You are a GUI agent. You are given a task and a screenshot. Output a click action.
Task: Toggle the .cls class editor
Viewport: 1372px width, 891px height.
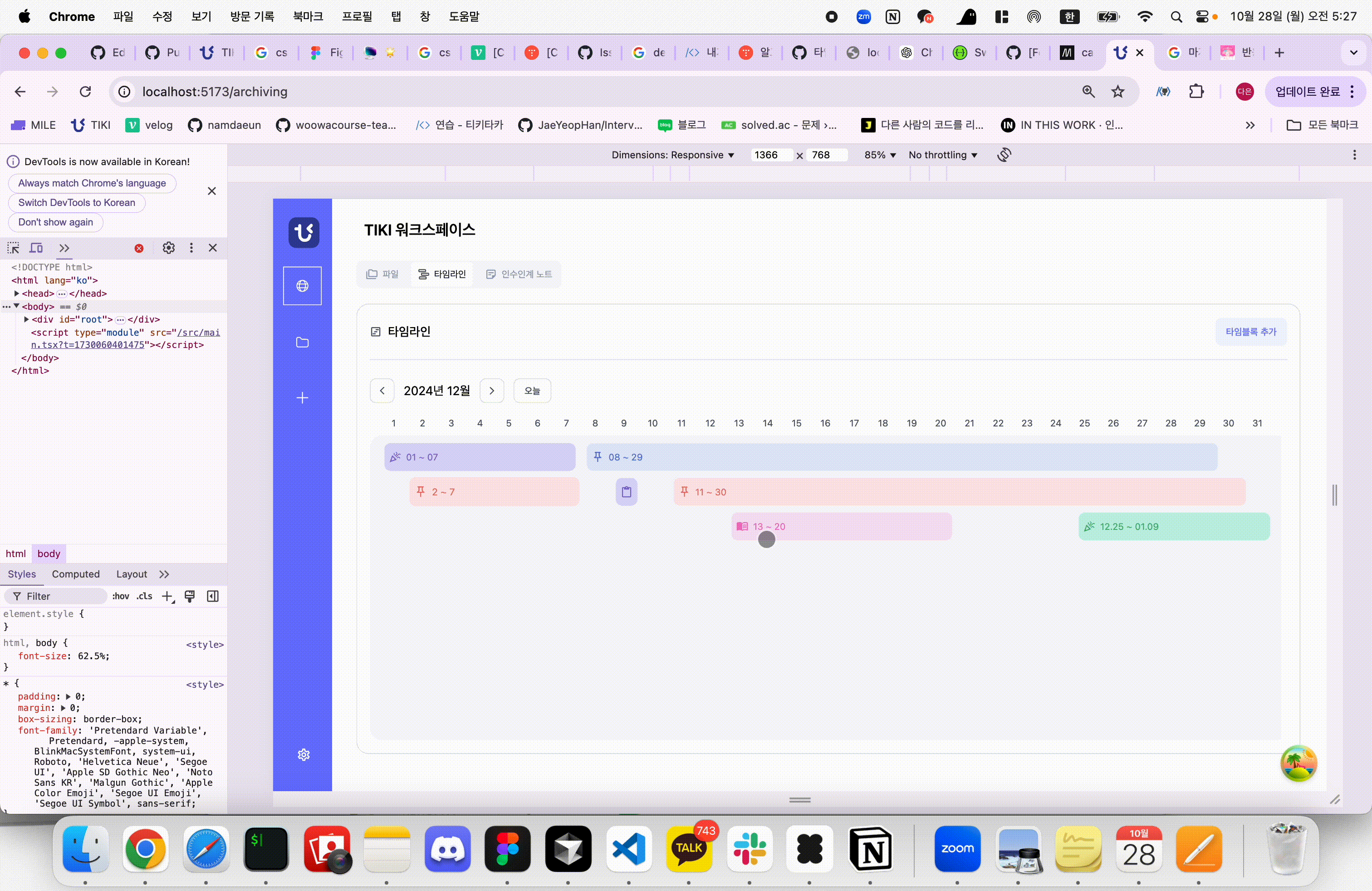[145, 596]
